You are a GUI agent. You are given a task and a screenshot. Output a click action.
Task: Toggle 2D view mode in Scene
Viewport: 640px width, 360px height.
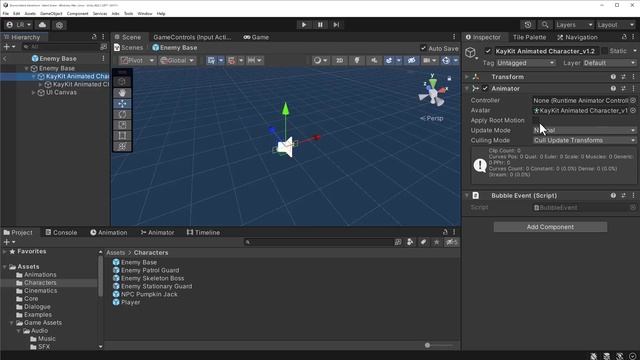(x=339, y=60)
